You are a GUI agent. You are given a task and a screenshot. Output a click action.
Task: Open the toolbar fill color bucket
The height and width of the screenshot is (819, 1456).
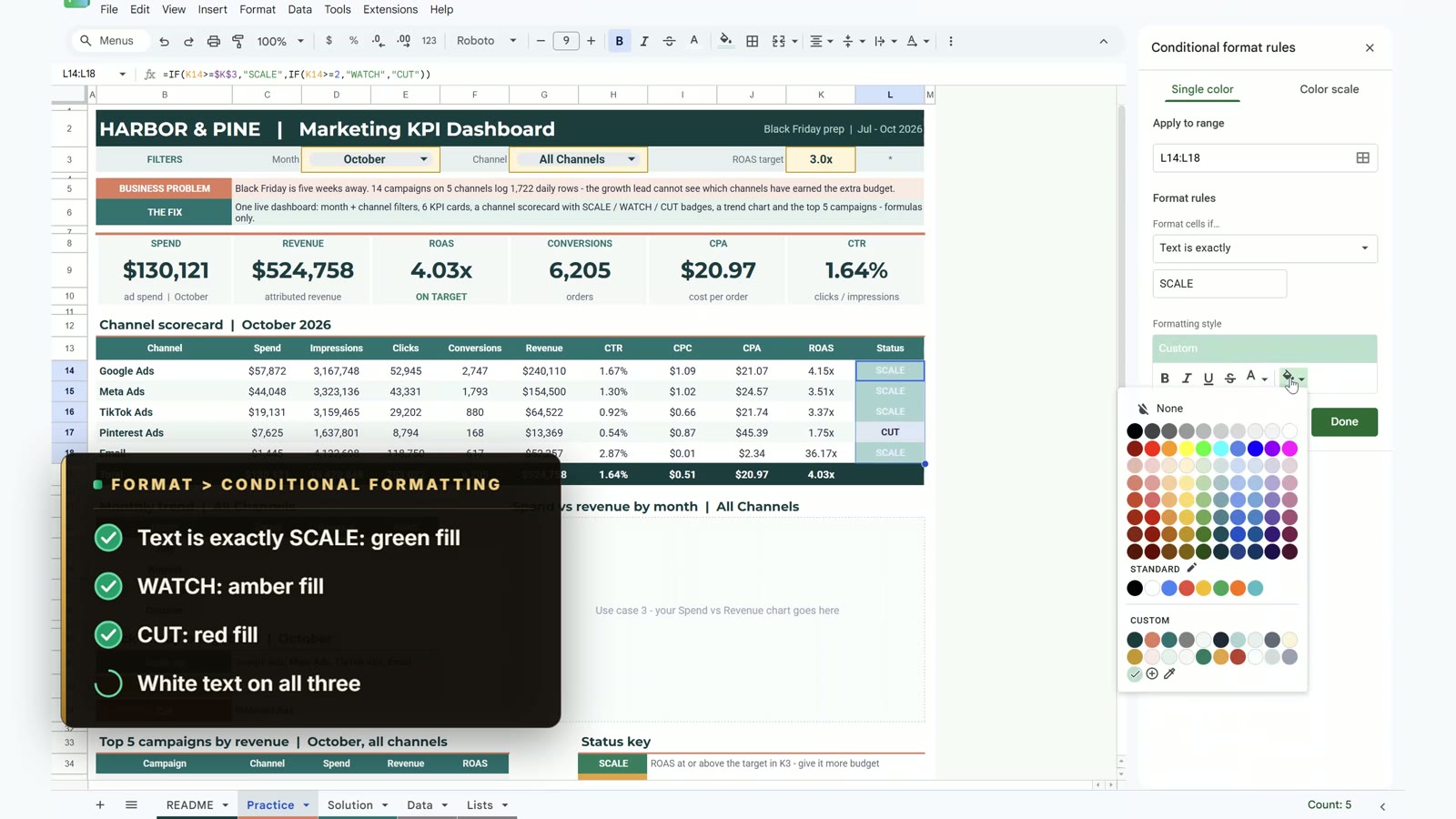pyautogui.click(x=725, y=41)
